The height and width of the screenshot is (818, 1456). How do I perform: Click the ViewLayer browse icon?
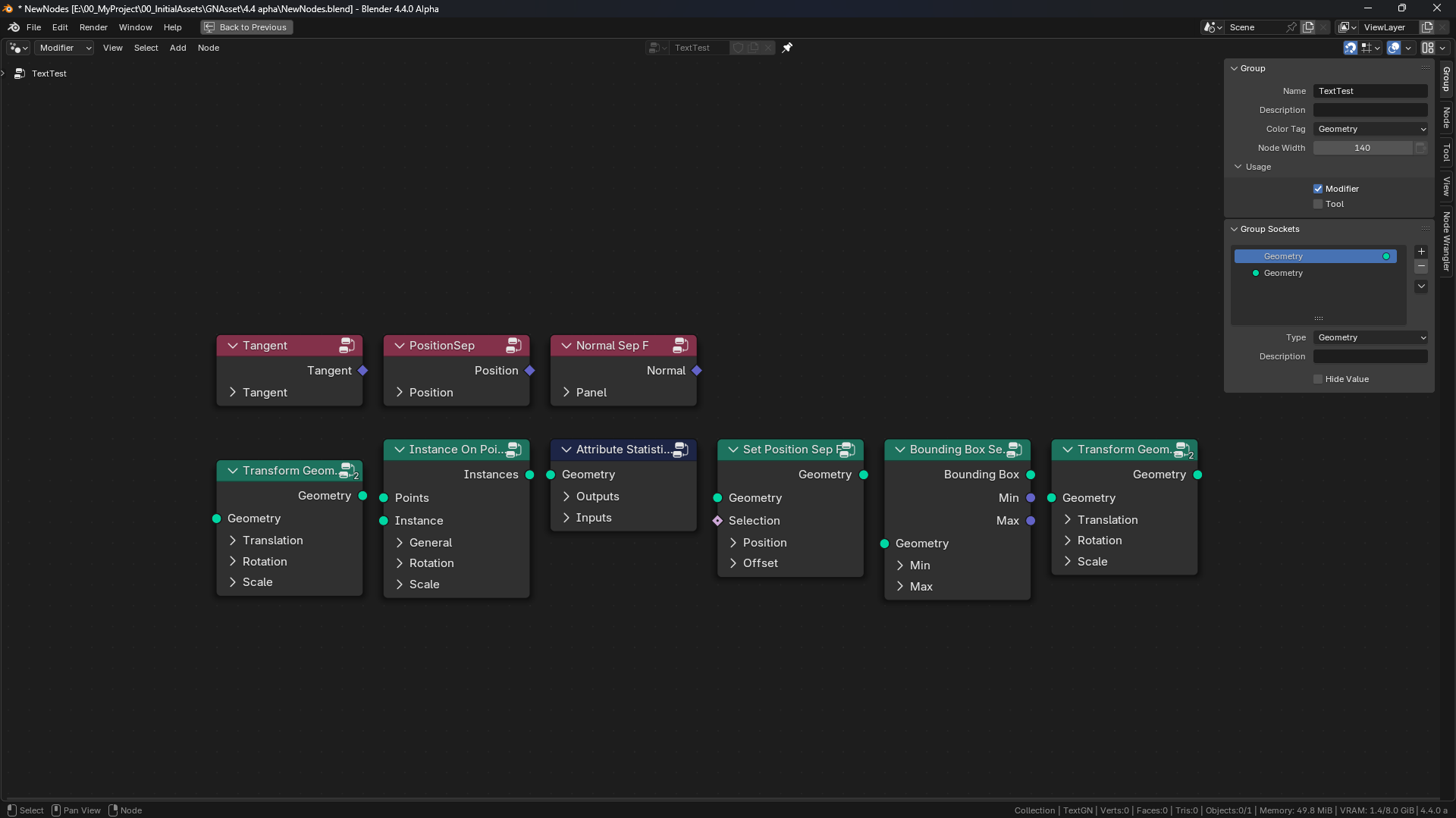pyautogui.click(x=1347, y=27)
